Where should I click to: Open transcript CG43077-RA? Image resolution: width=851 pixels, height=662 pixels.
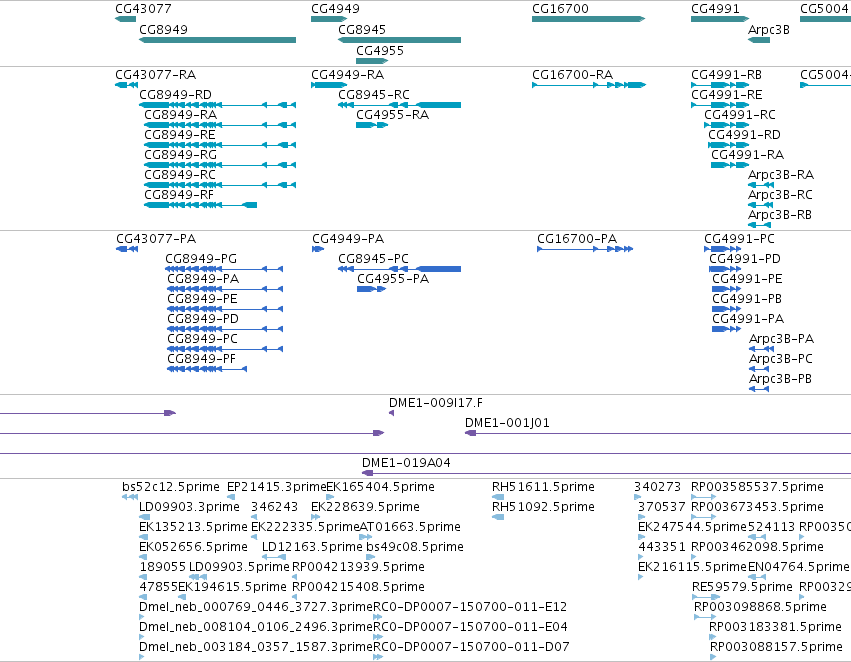(x=155, y=75)
